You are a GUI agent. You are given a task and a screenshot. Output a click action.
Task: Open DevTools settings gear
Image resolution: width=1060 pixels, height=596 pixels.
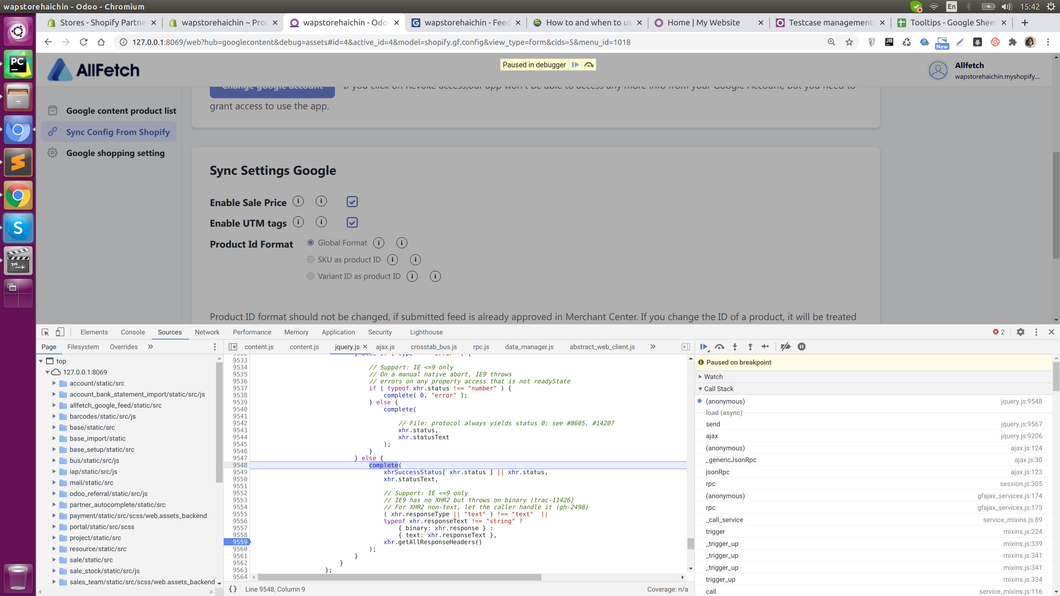pyautogui.click(x=1020, y=332)
